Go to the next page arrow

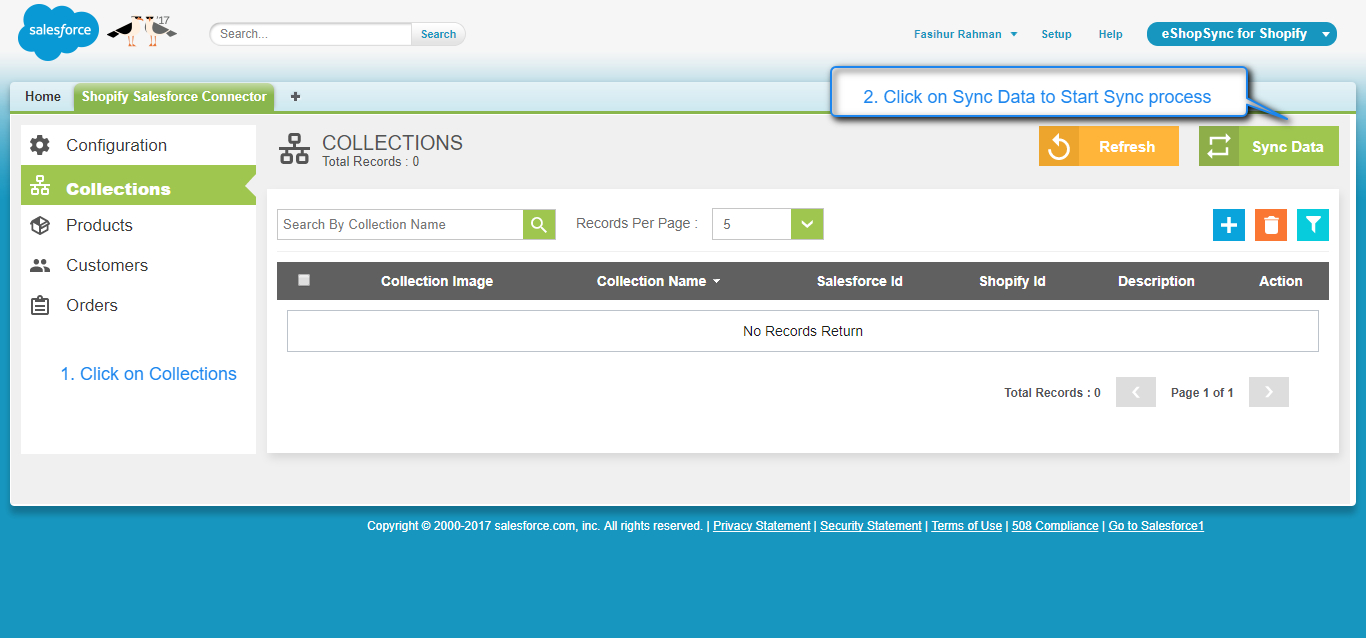pyautogui.click(x=1269, y=392)
